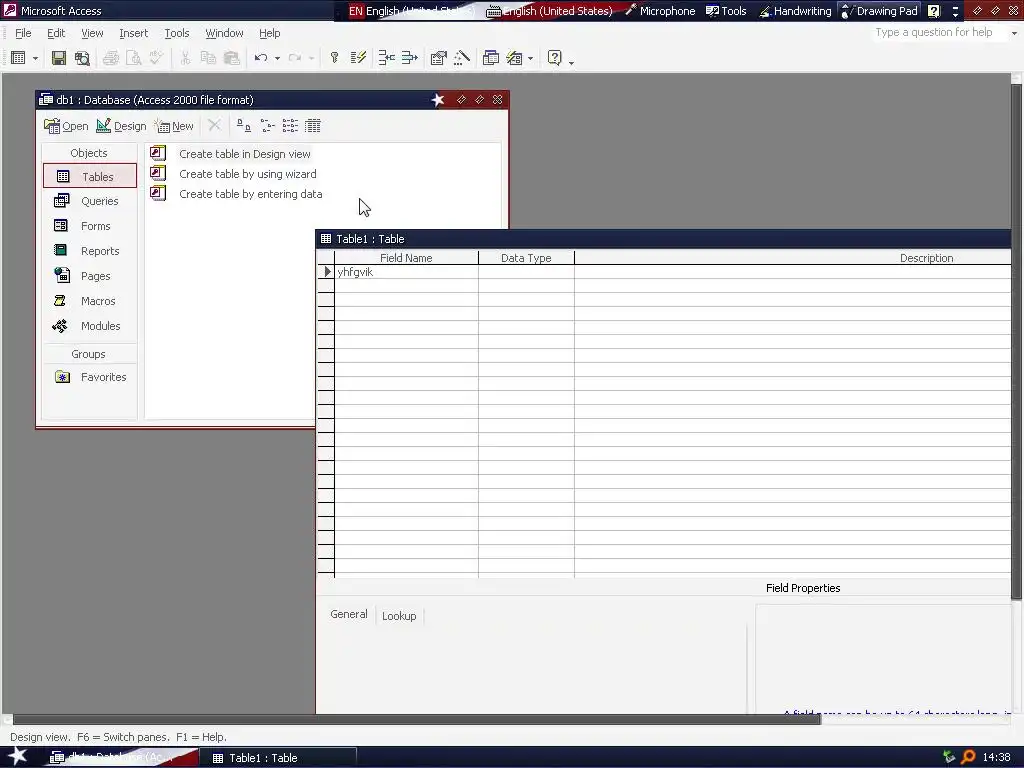Open the View button dropdown arrow
Image resolution: width=1024 pixels, height=768 pixels.
click(35, 58)
